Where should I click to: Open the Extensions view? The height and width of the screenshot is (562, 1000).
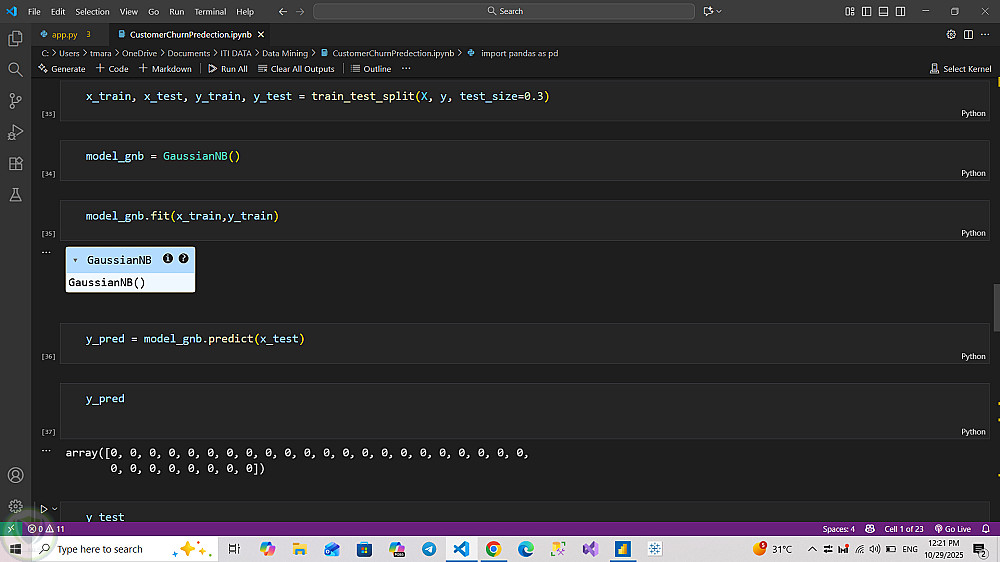pyautogui.click(x=15, y=164)
